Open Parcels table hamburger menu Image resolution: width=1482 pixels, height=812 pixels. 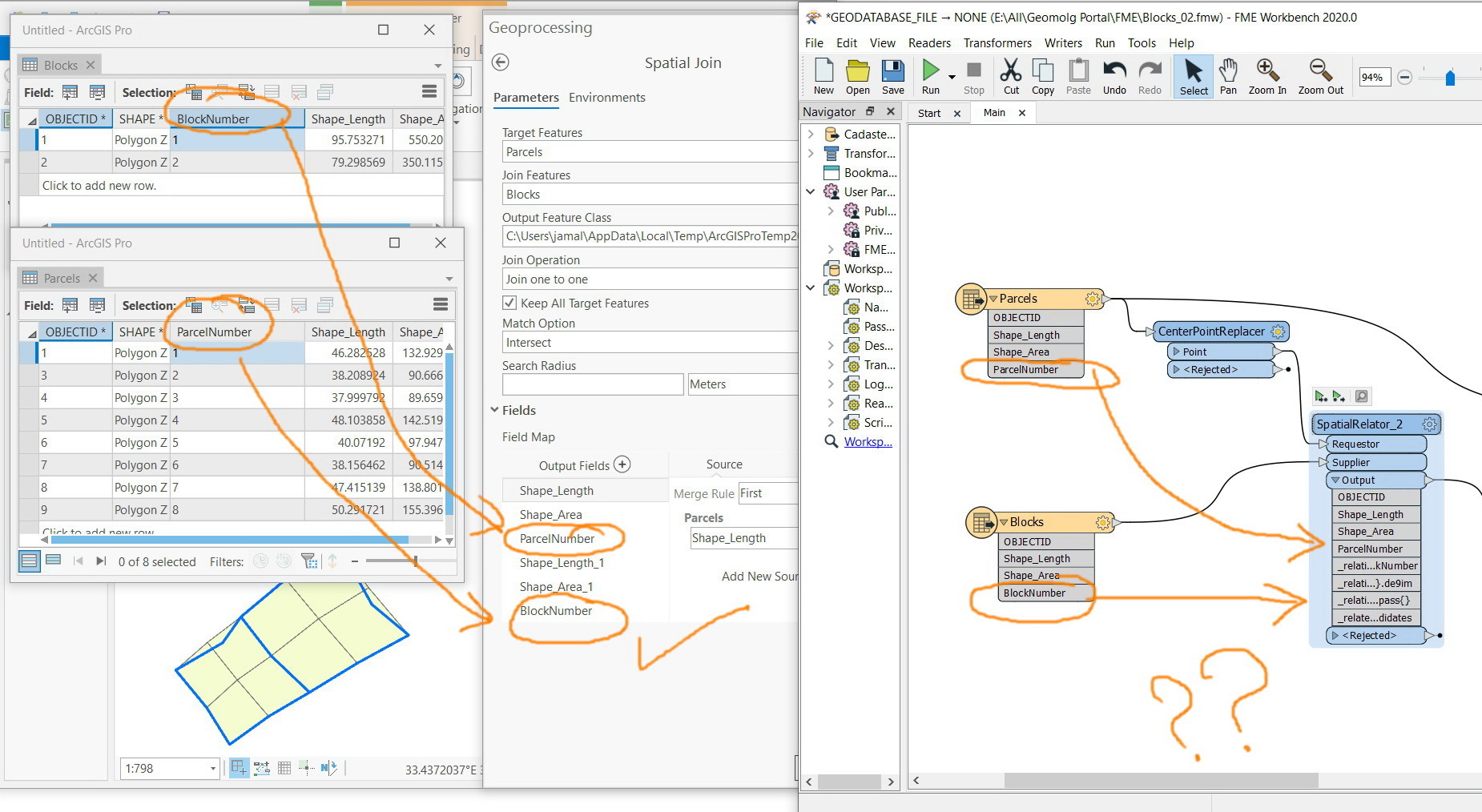(440, 304)
